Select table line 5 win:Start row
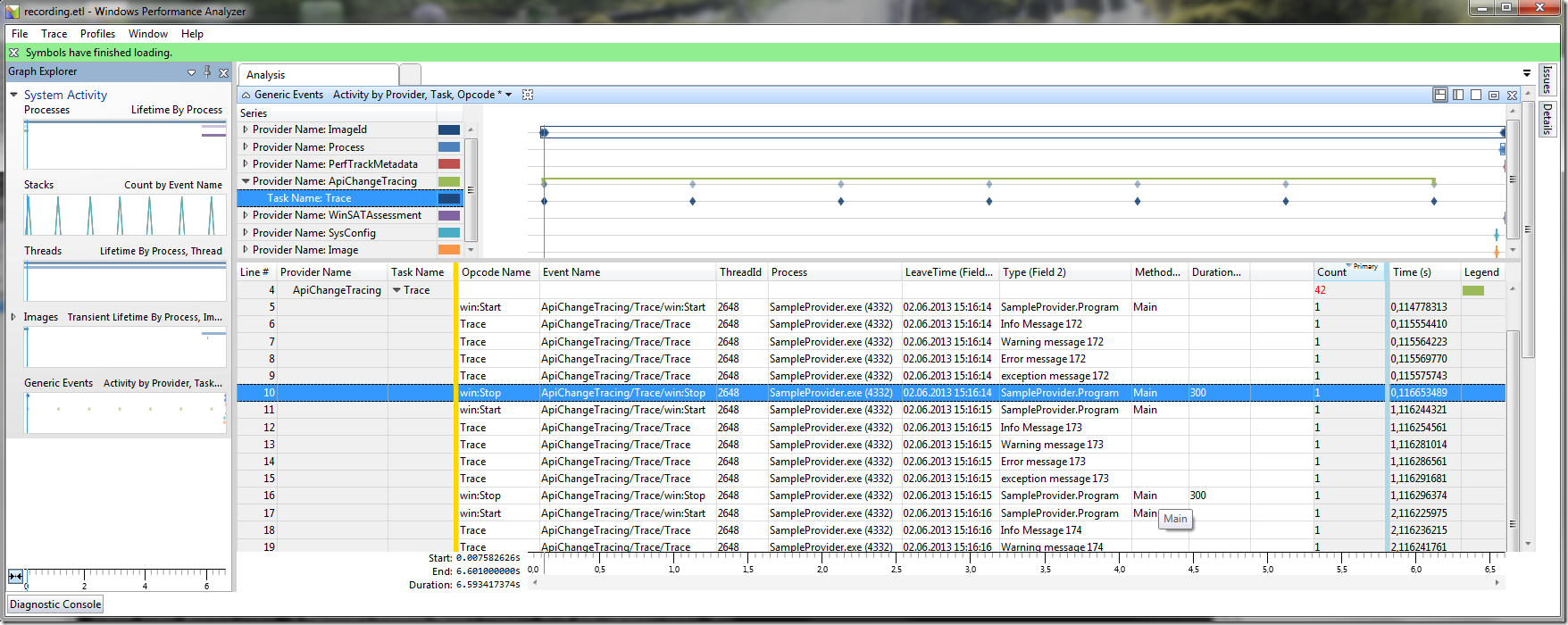The image size is (1568, 625). click(x=872, y=307)
